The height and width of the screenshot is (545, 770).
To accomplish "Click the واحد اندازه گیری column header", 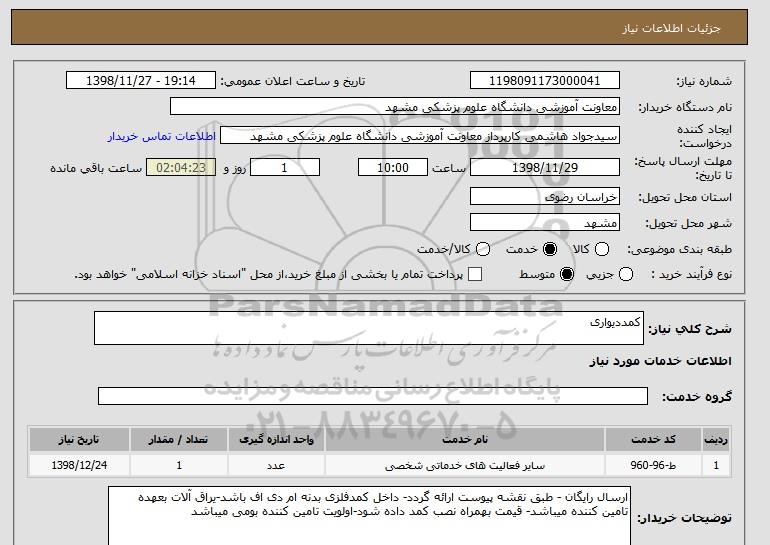I will coord(276,439).
